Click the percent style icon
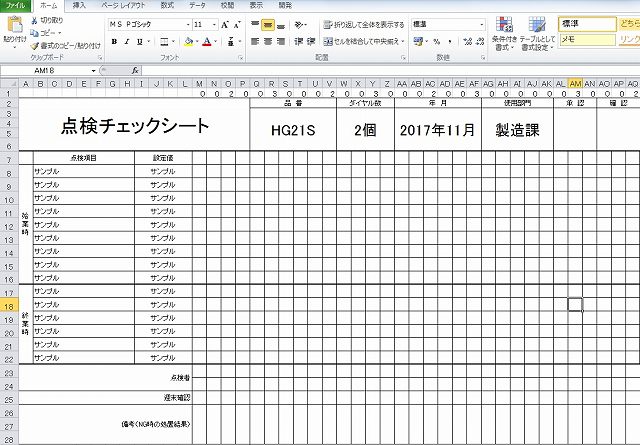Image resolution: width=640 pixels, height=445 pixels. (436, 42)
